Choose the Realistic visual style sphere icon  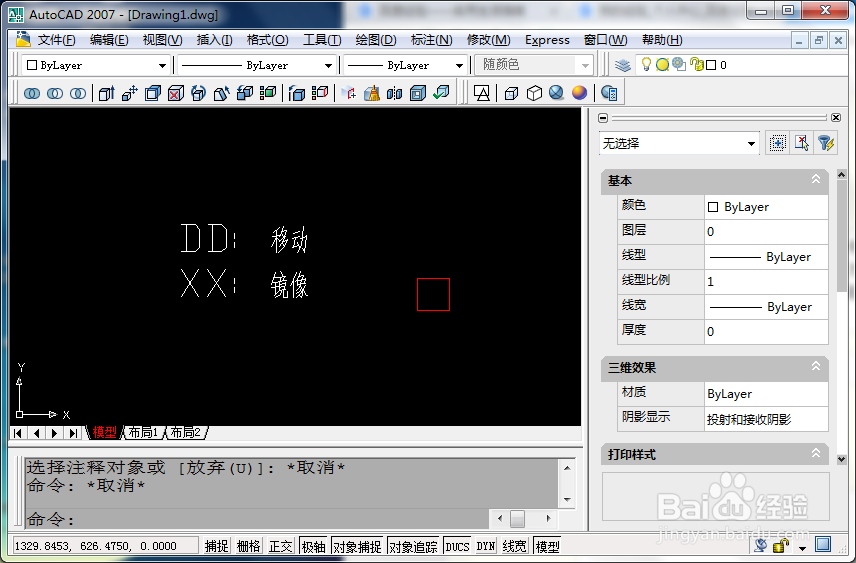(x=557, y=93)
